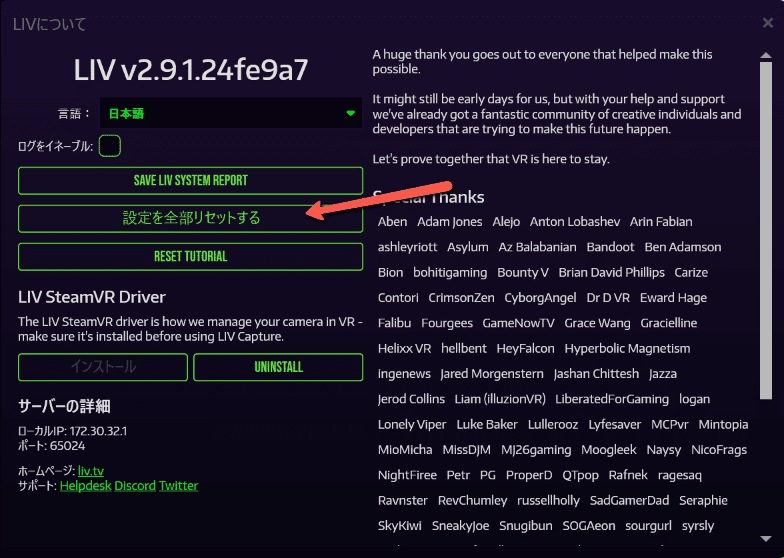Image resolution: width=784 pixels, height=558 pixels.
Task: Open the Helpdesk support link
Action: [x=86, y=486]
